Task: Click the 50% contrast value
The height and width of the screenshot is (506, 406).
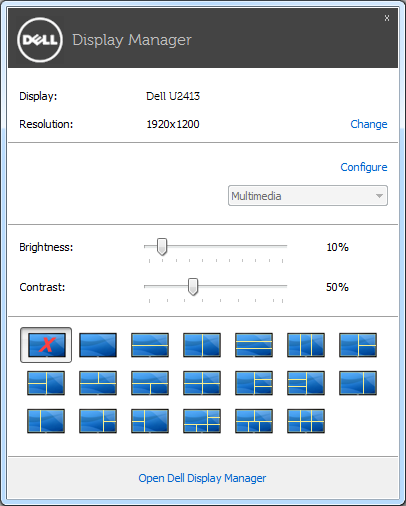Action: point(337,287)
